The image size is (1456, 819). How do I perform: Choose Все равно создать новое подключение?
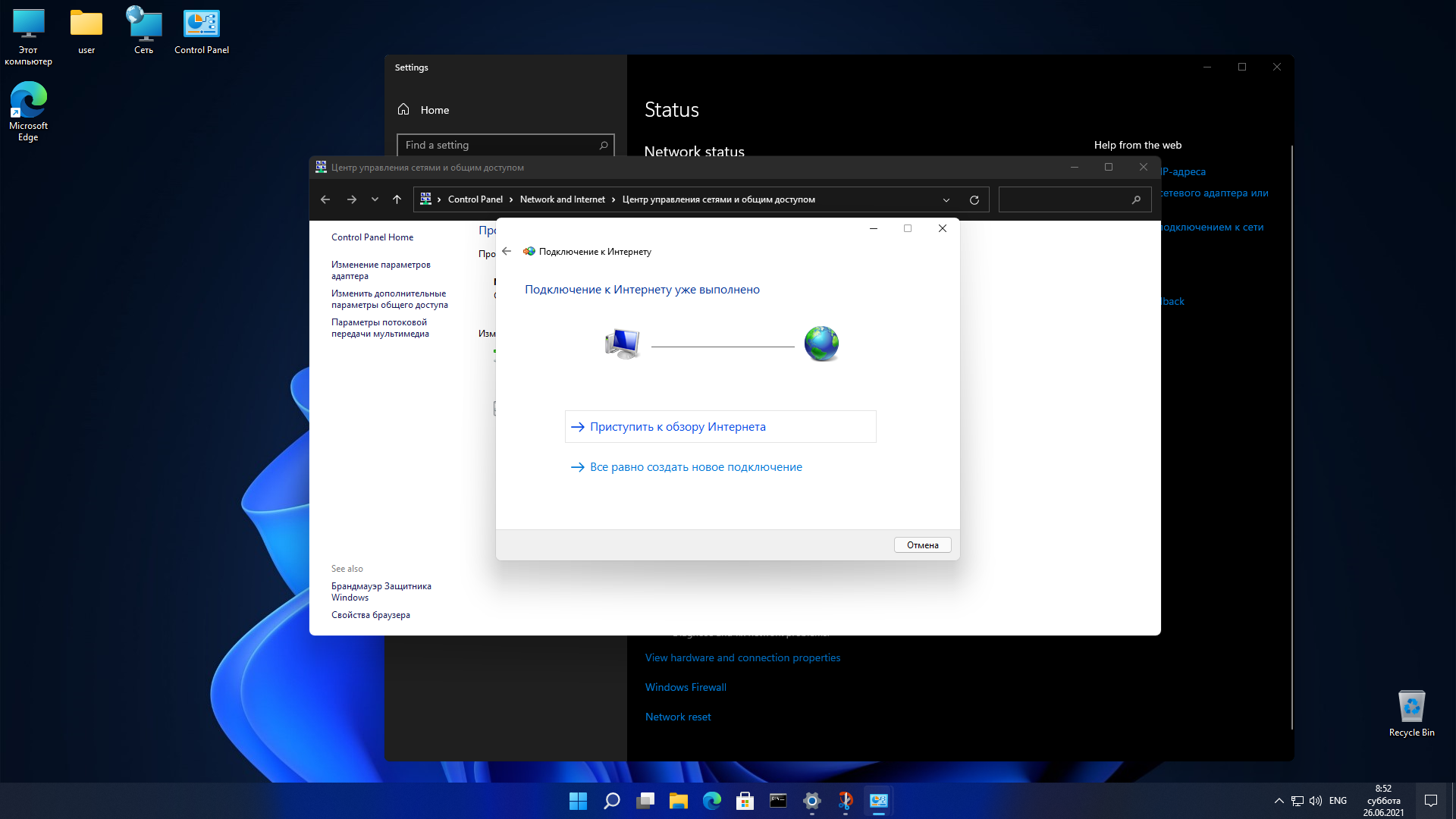(x=695, y=466)
